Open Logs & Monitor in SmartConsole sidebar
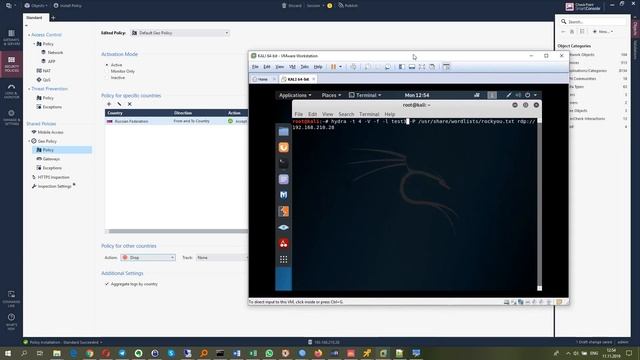 [x=11, y=91]
